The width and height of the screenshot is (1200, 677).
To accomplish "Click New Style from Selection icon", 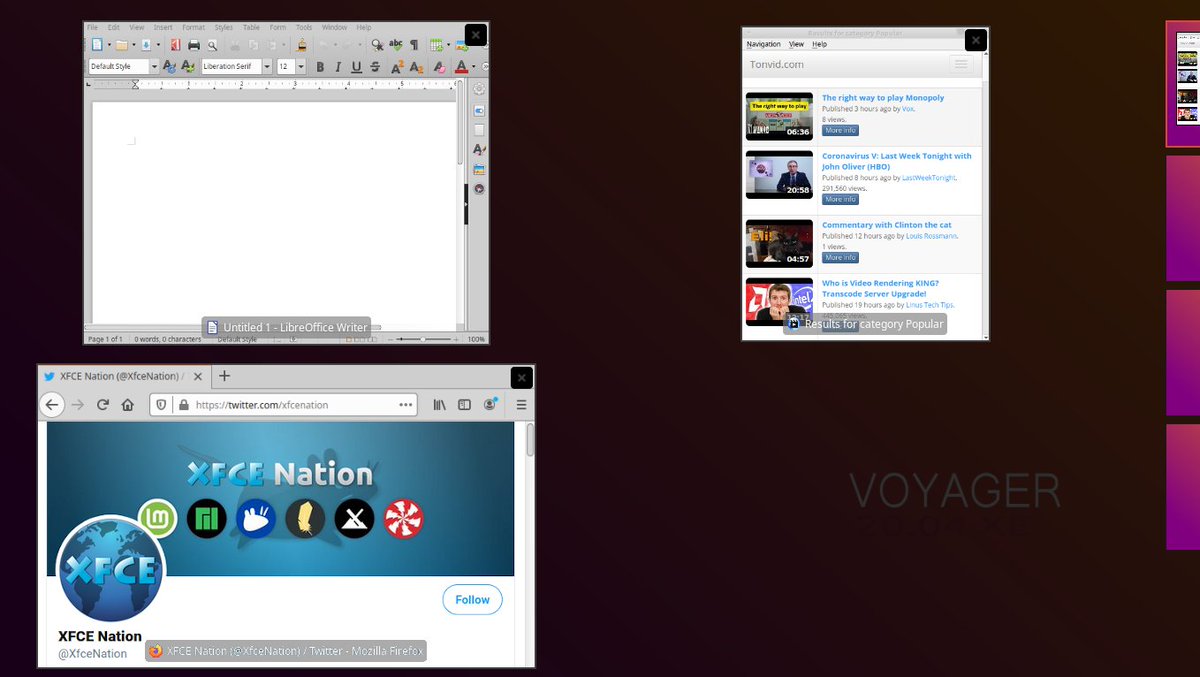I will [x=187, y=66].
